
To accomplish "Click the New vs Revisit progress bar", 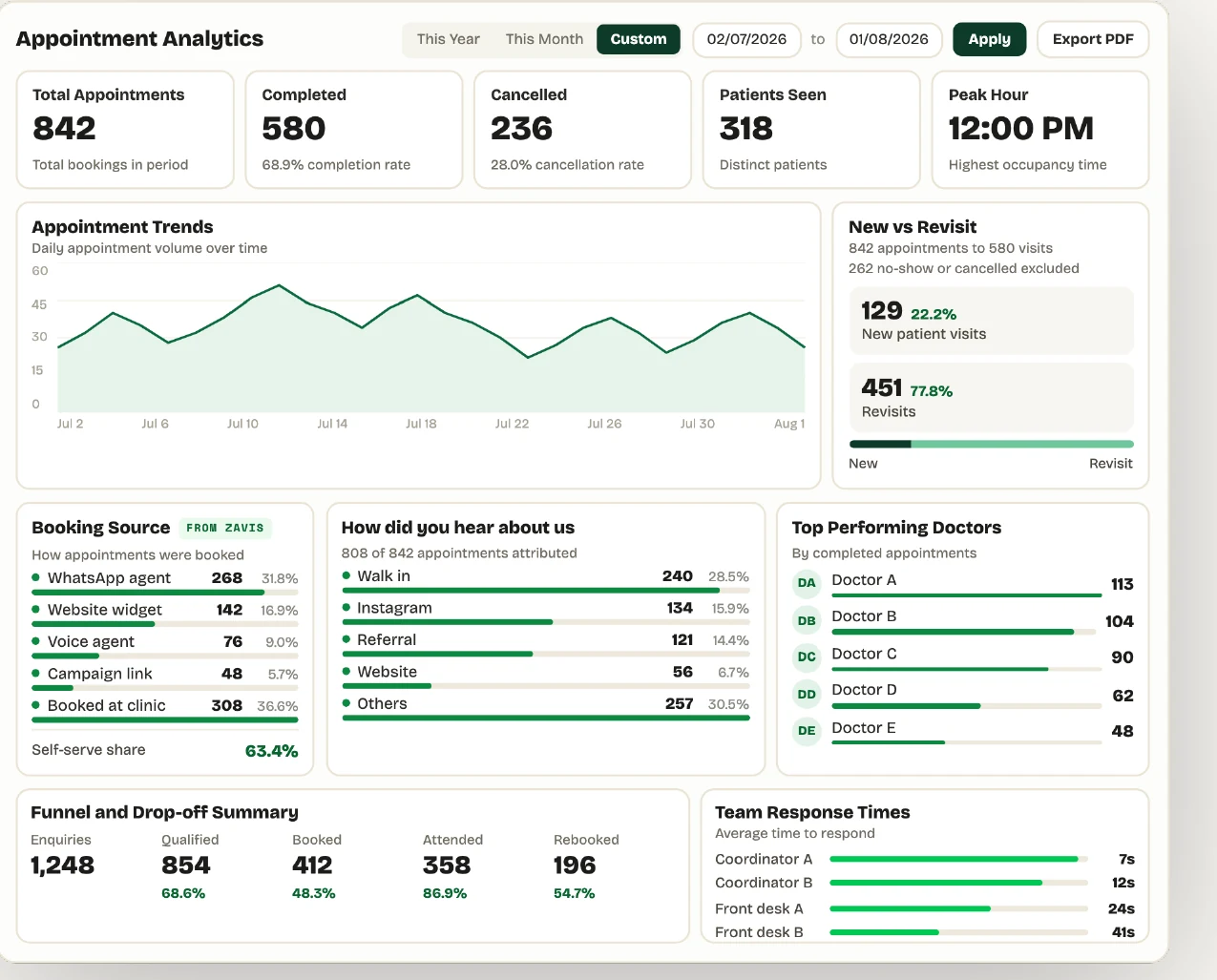I will (991, 444).
